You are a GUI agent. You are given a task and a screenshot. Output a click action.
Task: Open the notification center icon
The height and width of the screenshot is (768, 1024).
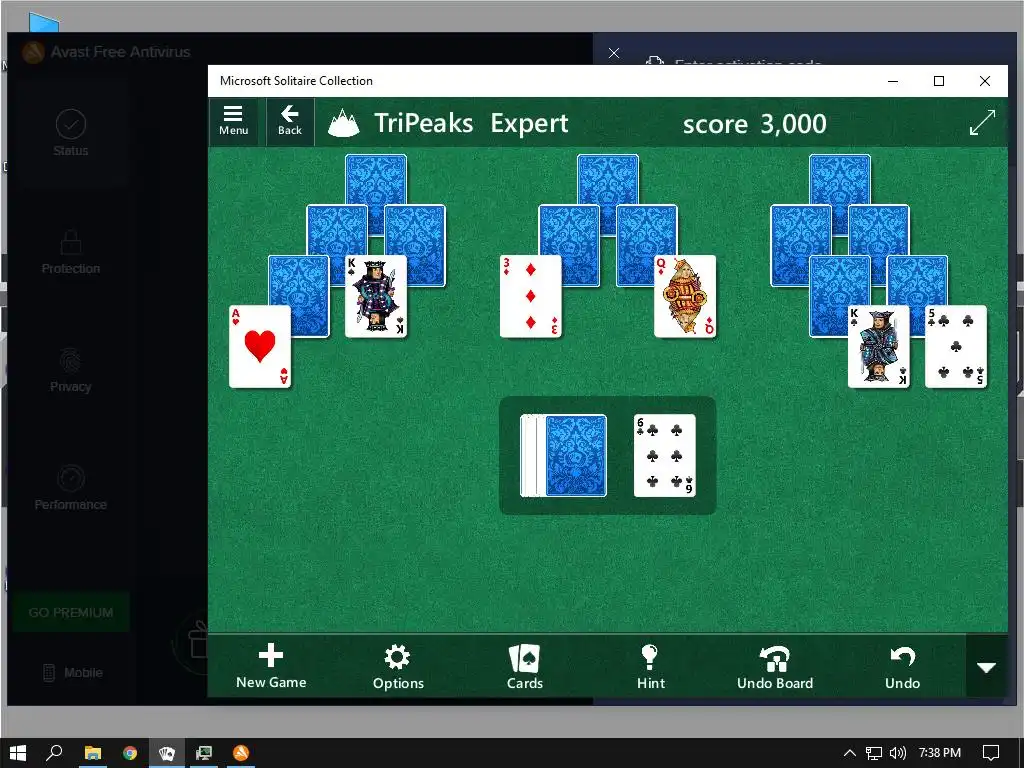(x=991, y=753)
